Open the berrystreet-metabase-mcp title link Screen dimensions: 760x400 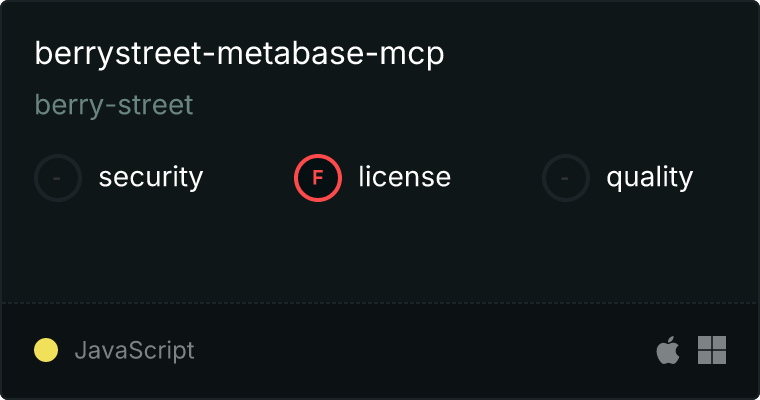point(239,54)
